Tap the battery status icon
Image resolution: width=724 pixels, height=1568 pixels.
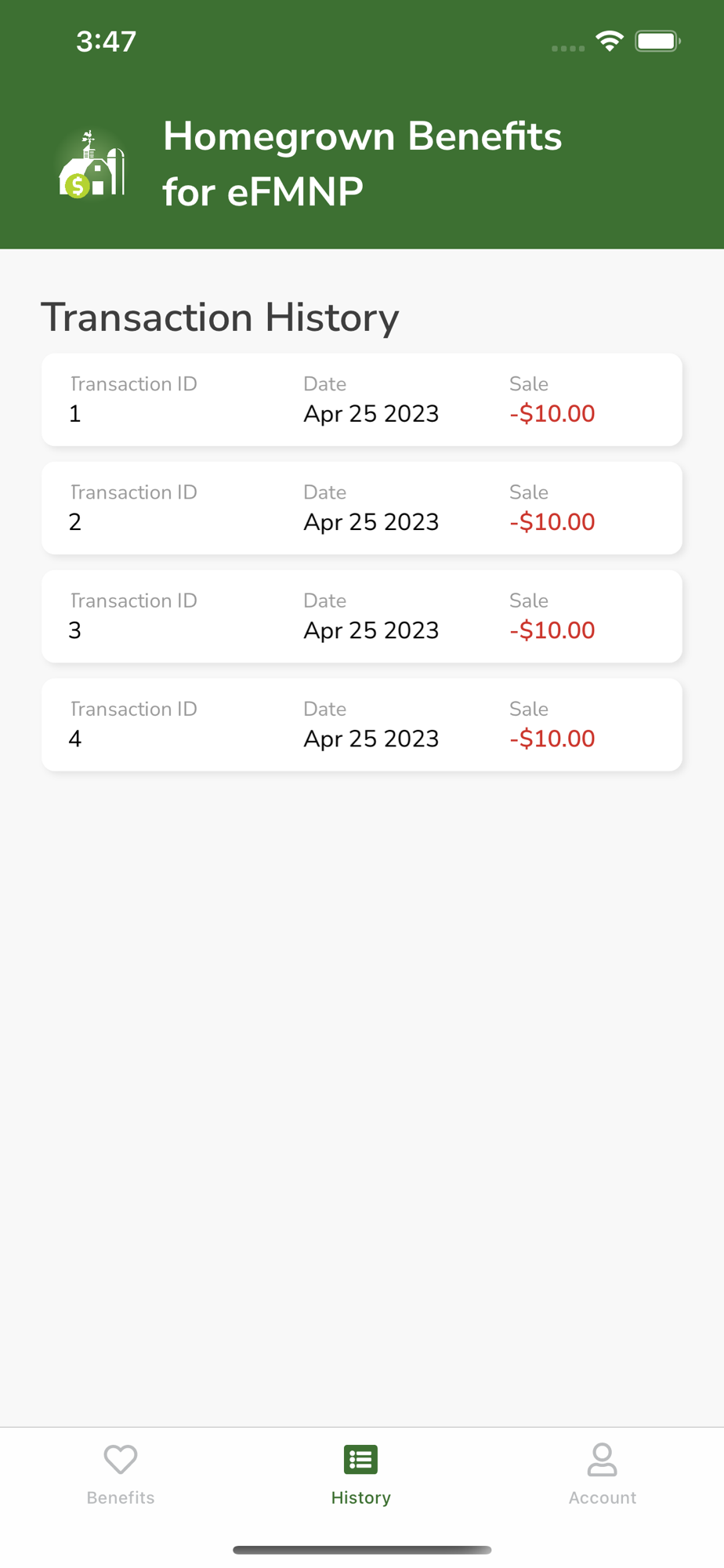pos(657,41)
